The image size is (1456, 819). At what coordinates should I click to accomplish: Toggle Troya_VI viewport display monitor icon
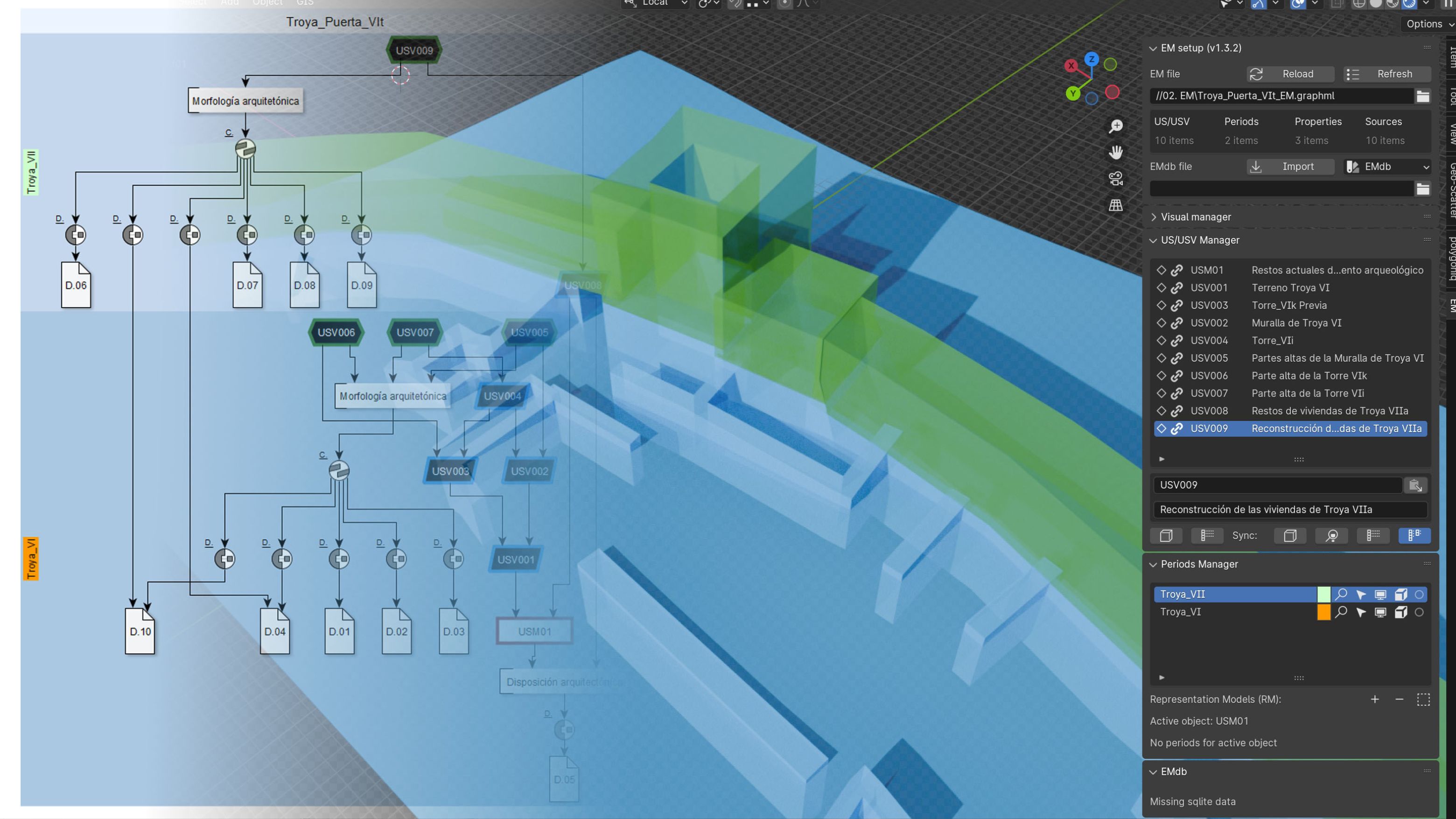pyautogui.click(x=1380, y=612)
